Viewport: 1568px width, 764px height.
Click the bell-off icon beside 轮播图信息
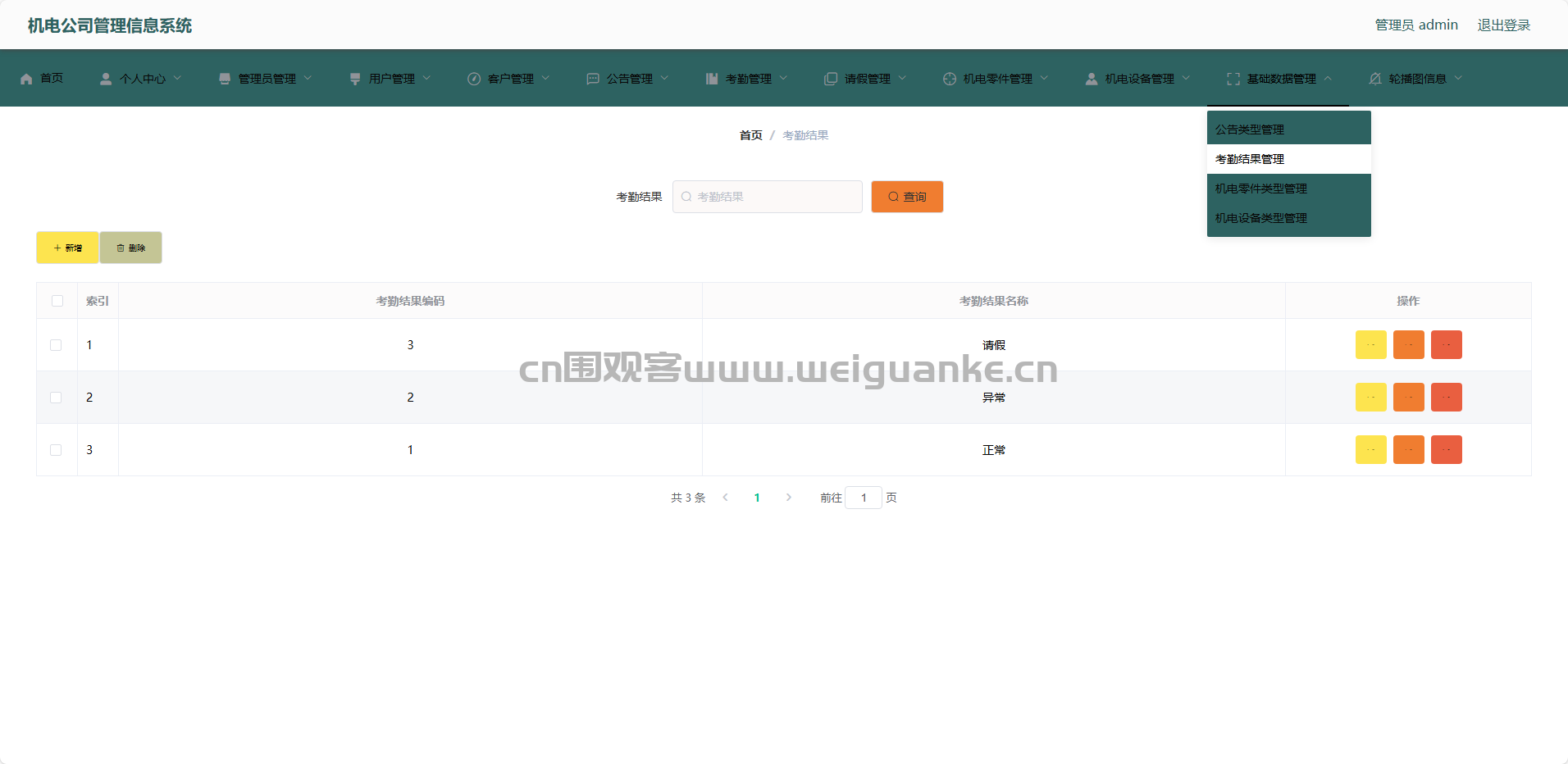(1375, 79)
